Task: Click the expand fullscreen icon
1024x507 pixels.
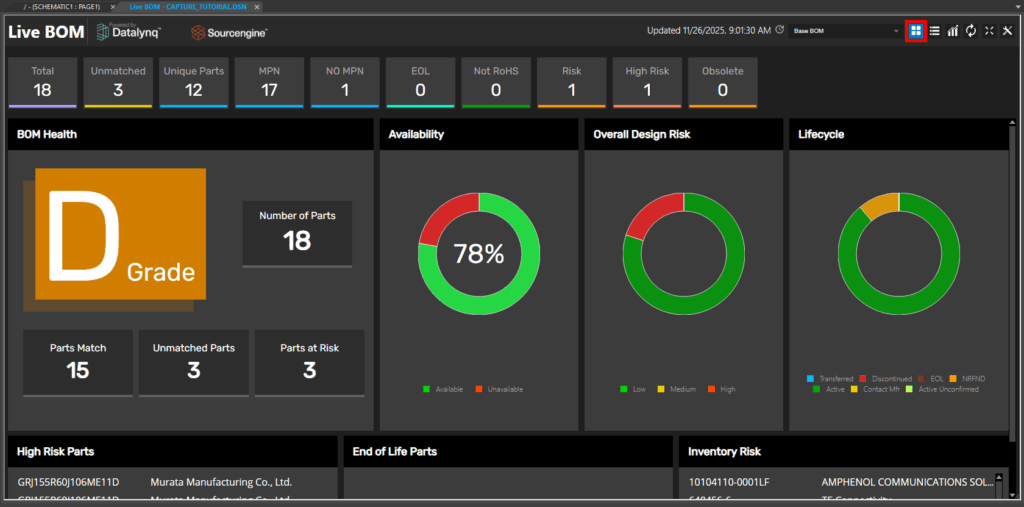Action: (x=989, y=31)
